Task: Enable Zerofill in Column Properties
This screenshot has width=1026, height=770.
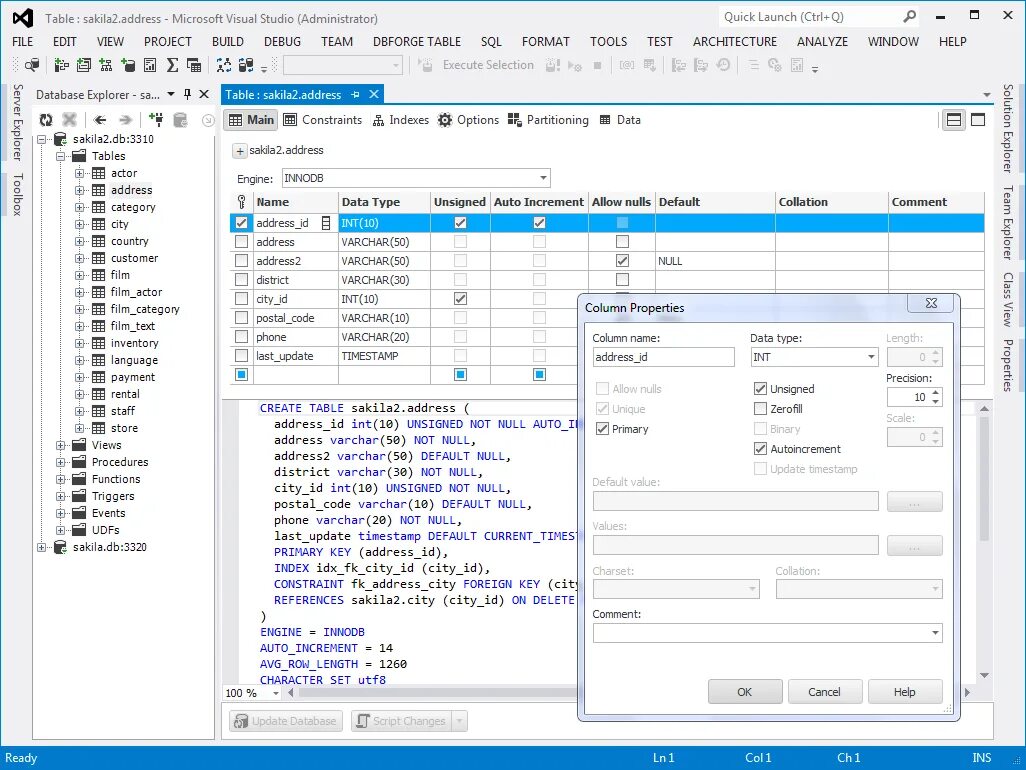Action: pos(760,409)
